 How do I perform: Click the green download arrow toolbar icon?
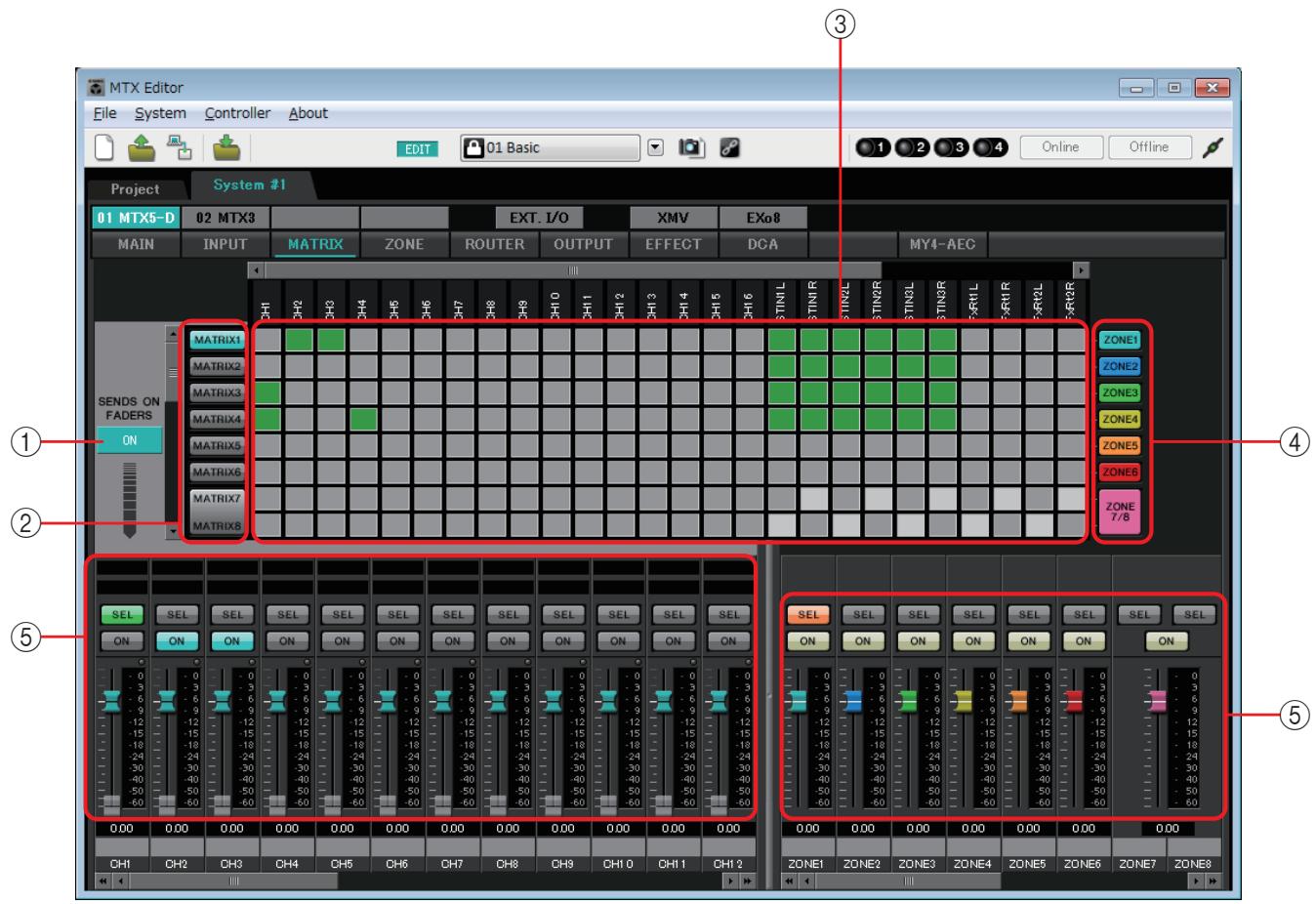226,147
